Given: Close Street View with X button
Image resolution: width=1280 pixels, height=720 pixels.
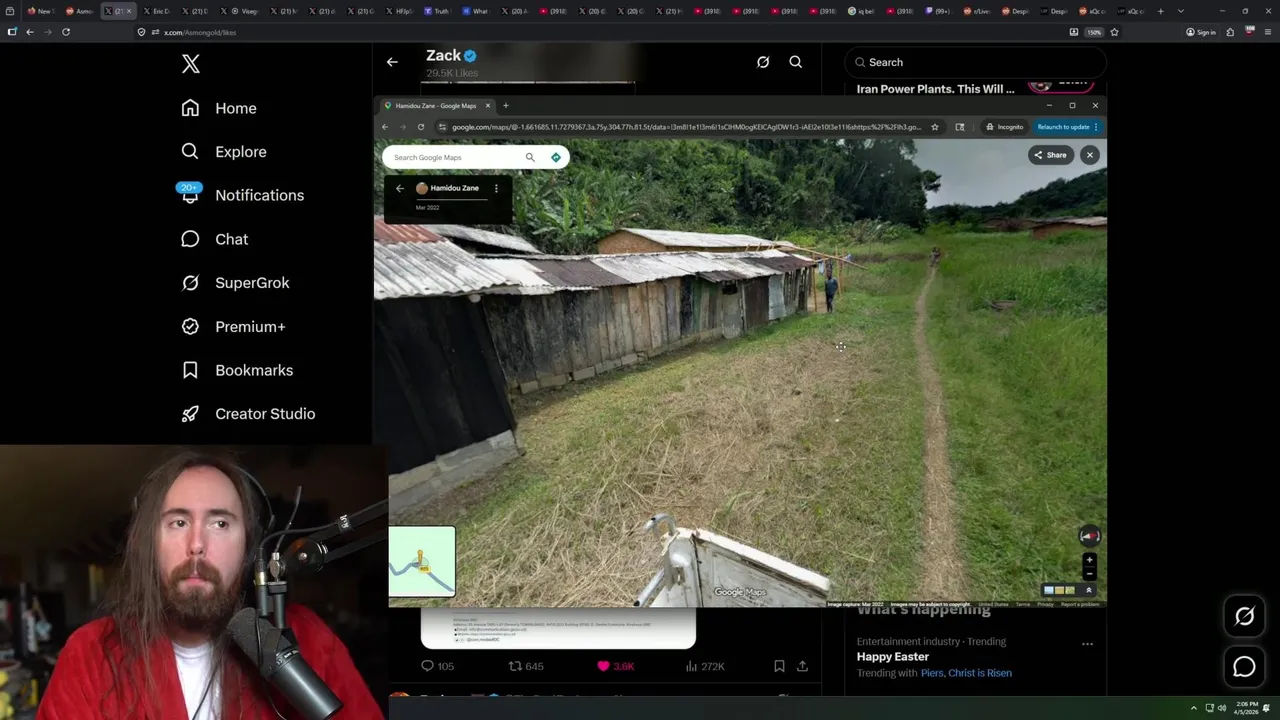Looking at the screenshot, I should coord(1090,155).
